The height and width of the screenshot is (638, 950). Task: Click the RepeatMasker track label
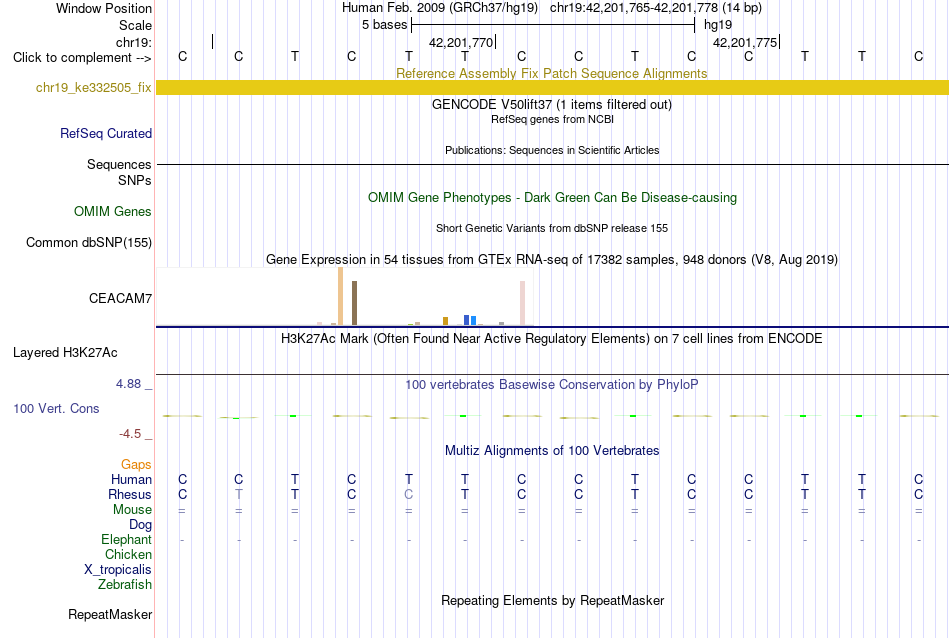coord(110,614)
